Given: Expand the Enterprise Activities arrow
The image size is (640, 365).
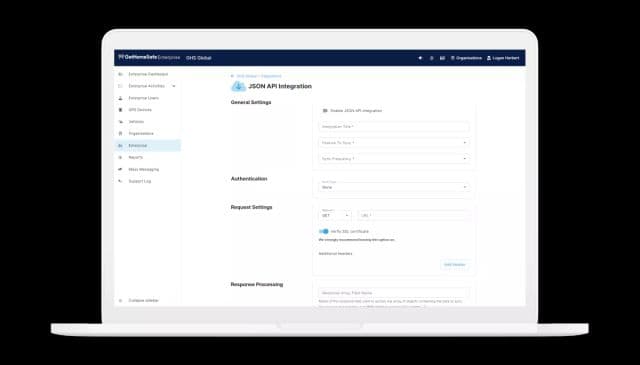Looking at the screenshot, I should (x=174, y=86).
